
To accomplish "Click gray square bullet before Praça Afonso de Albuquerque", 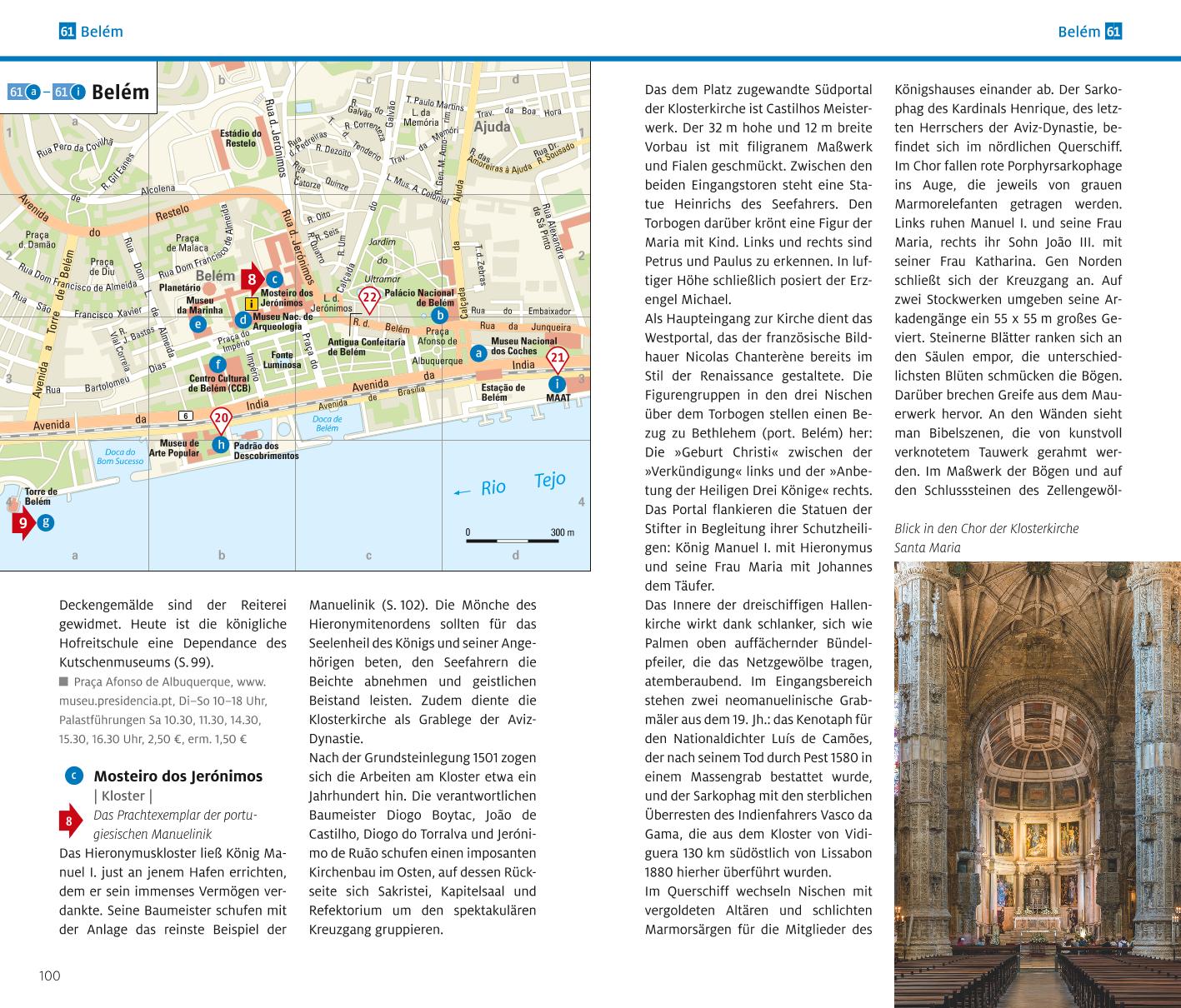I will (63, 681).
